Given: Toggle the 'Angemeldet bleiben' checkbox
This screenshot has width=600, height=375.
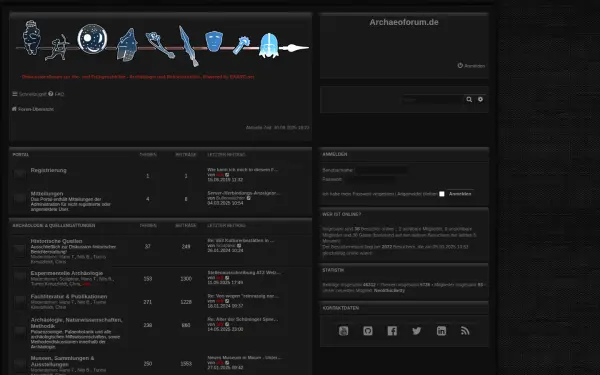Looking at the screenshot, I should click(442, 194).
